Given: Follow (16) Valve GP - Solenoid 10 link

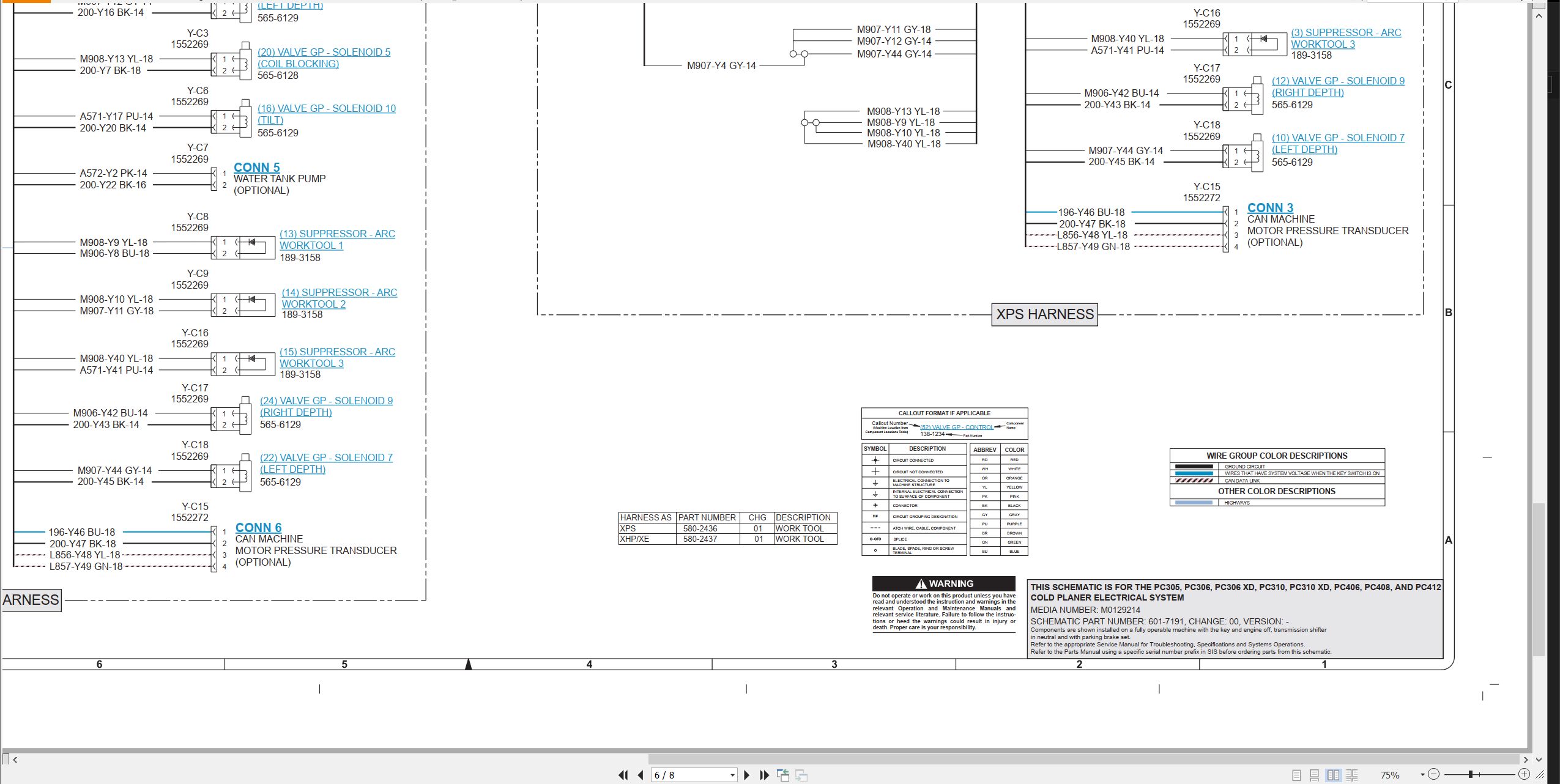Looking at the screenshot, I should coord(327,114).
